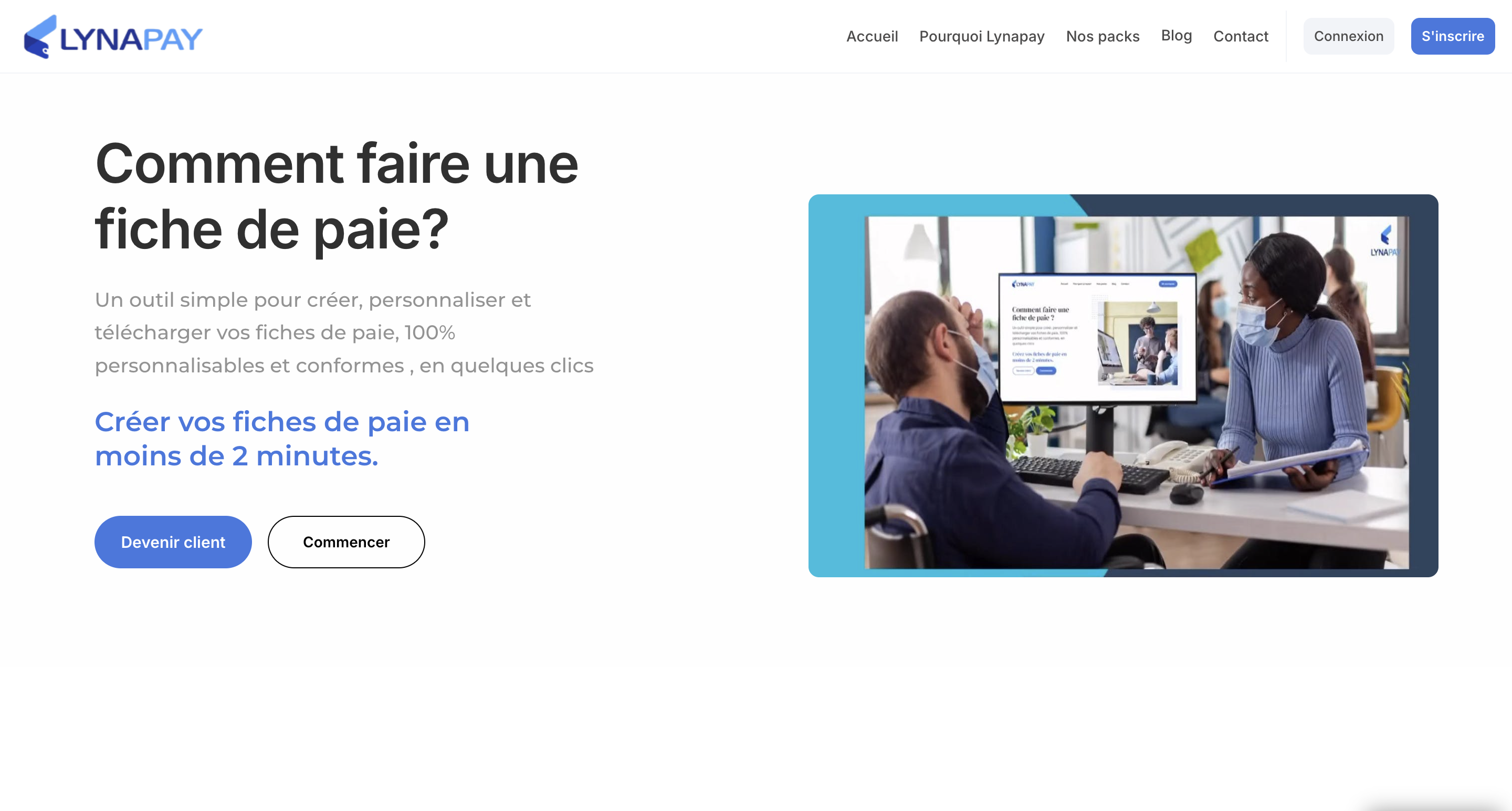Open Nos packs in the navigation
The width and height of the screenshot is (1512, 811).
[x=1102, y=36]
